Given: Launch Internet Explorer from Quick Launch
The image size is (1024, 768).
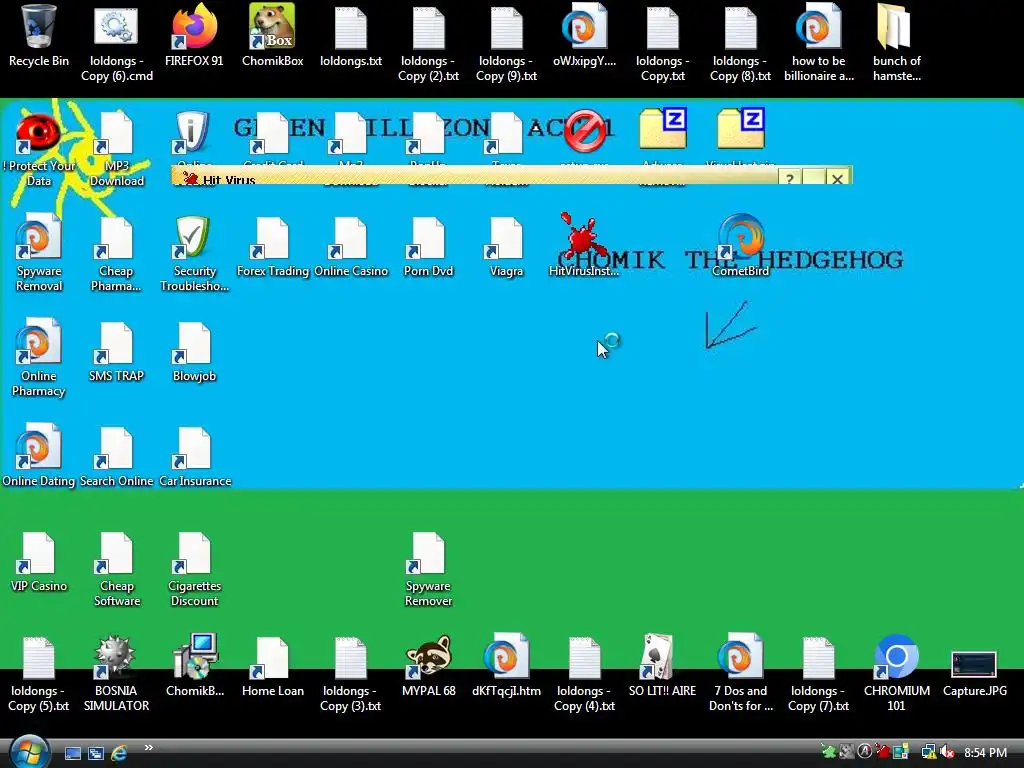Looking at the screenshot, I should tap(119, 754).
